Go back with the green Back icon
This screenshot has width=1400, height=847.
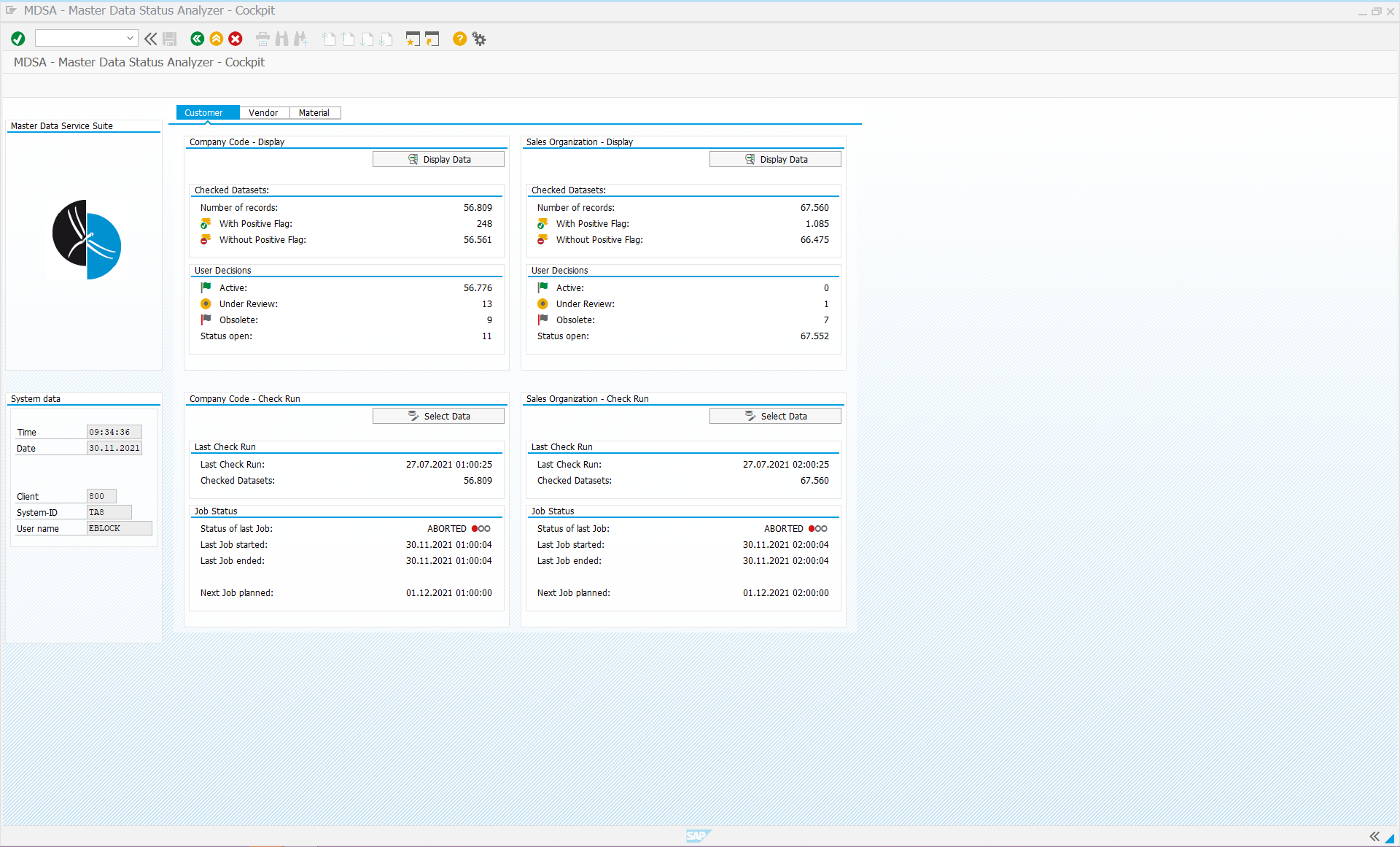[197, 39]
